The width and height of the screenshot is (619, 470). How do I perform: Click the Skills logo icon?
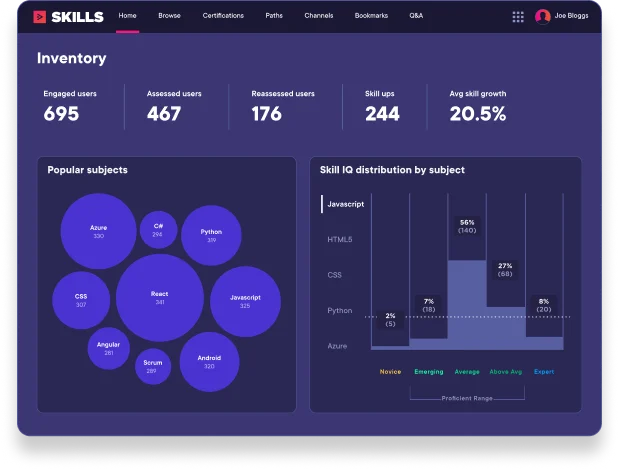[x=39, y=17]
